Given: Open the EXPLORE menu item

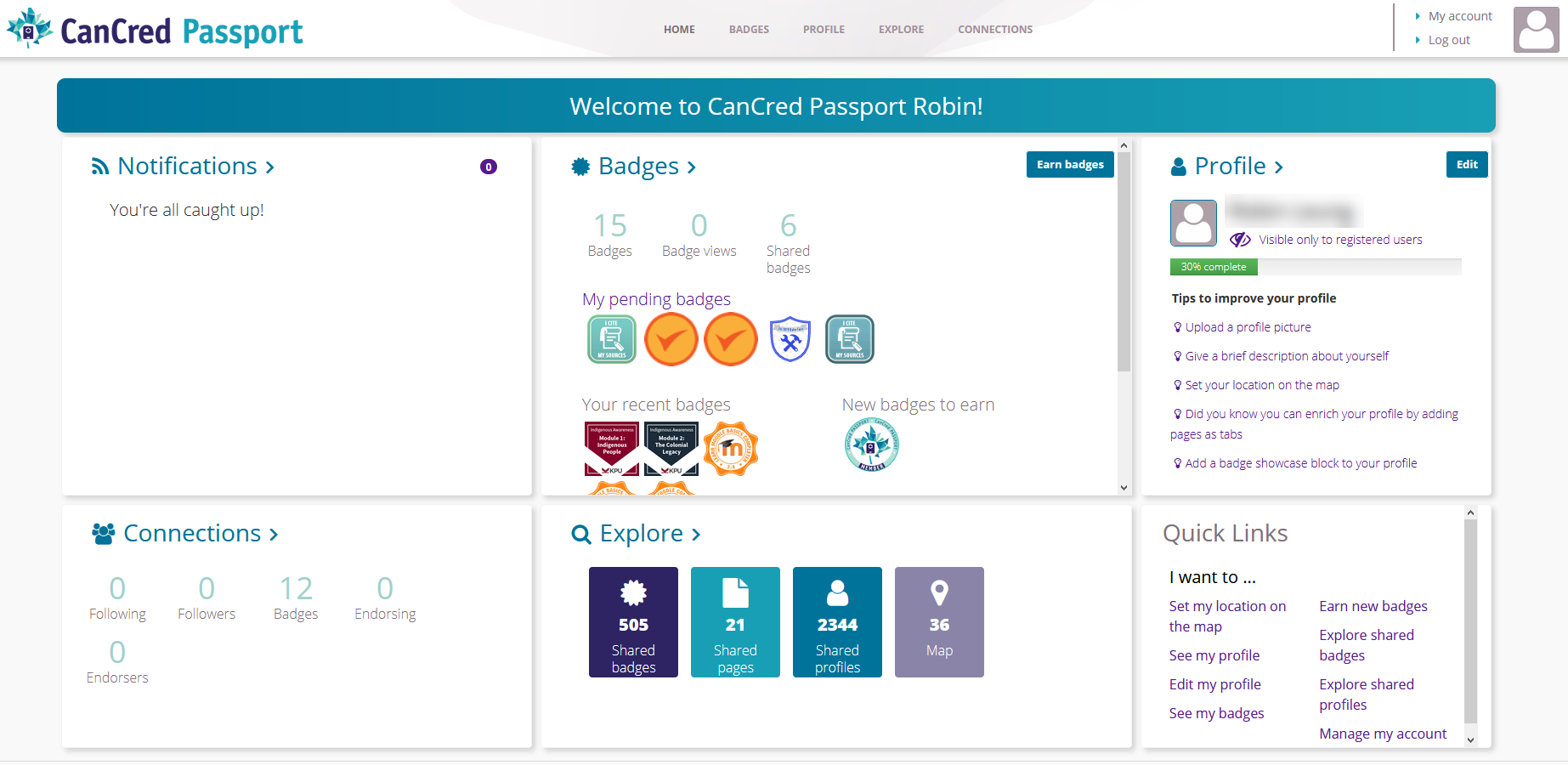Looking at the screenshot, I should 901,29.
